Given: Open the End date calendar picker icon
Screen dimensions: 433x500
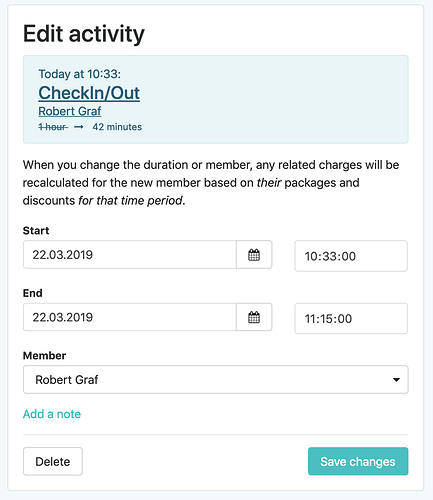Looking at the screenshot, I should point(254,317).
